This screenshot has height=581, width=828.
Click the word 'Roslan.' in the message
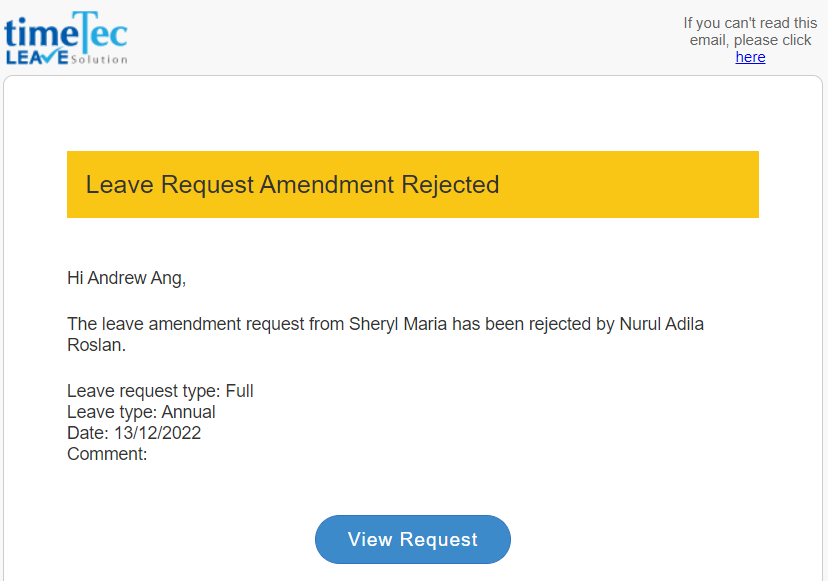(96, 345)
